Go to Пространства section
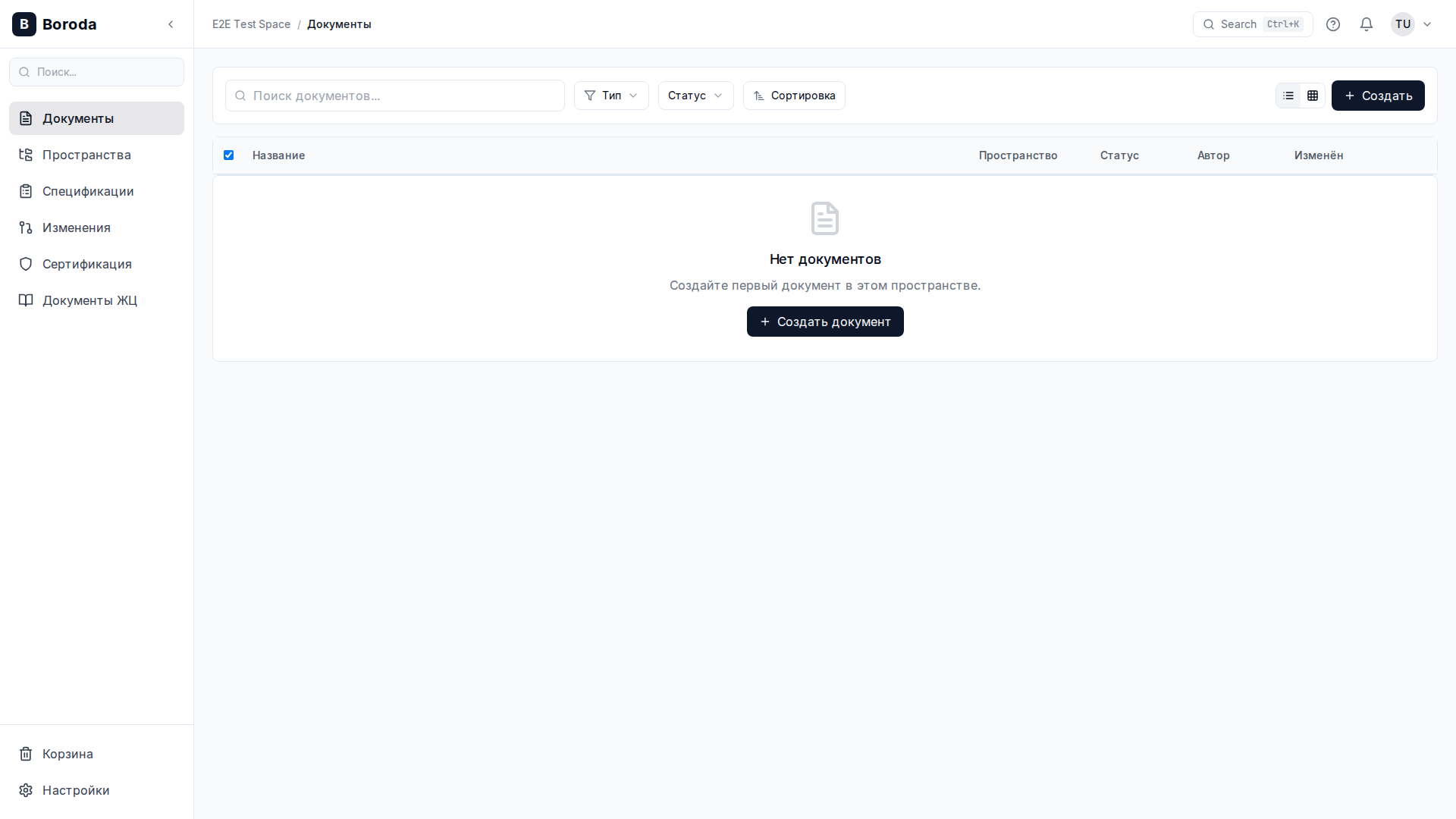 click(86, 155)
